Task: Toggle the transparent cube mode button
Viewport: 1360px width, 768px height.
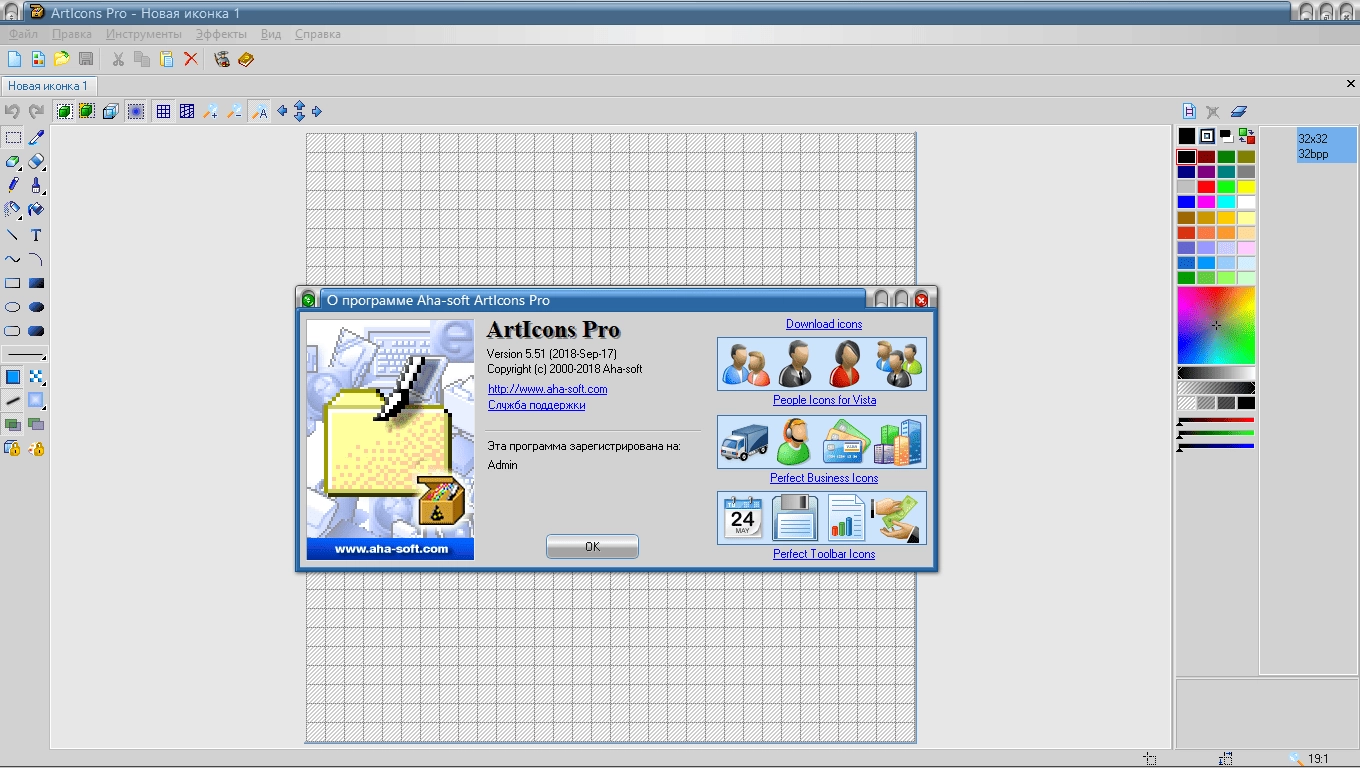Action: tap(111, 112)
